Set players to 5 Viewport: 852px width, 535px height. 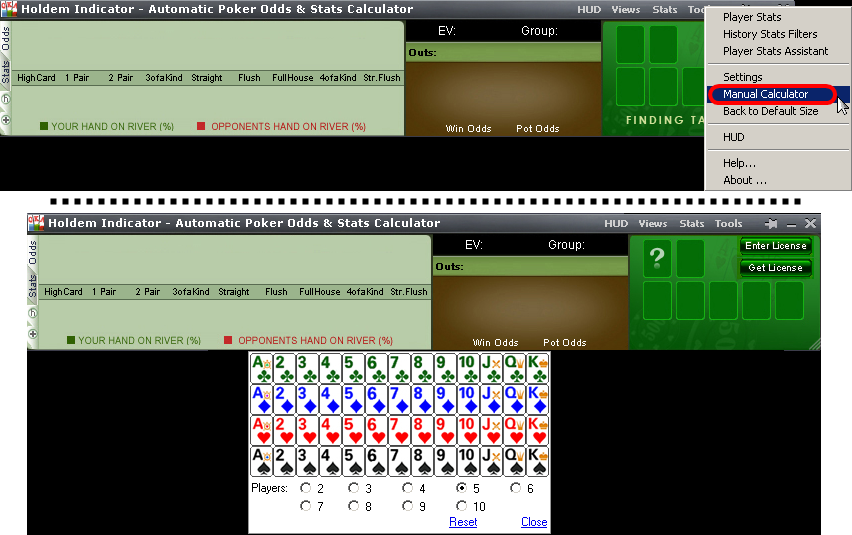coord(461,488)
